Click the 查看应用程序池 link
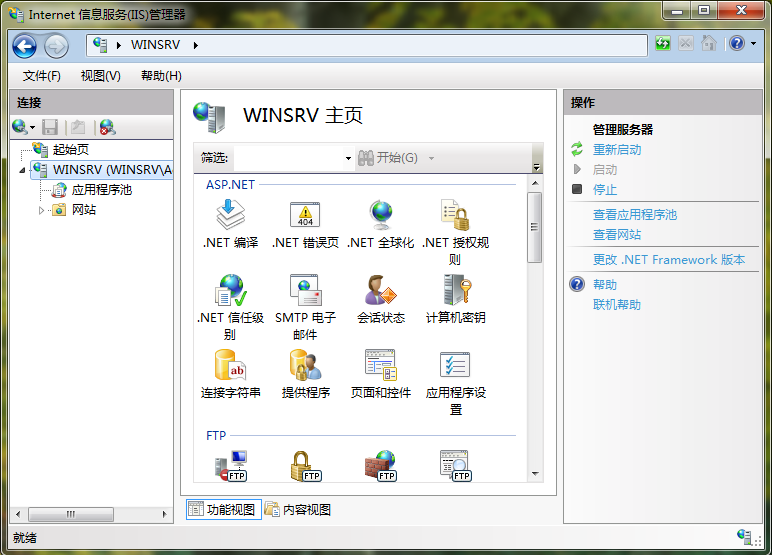The width and height of the screenshot is (772, 555). [x=635, y=215]
